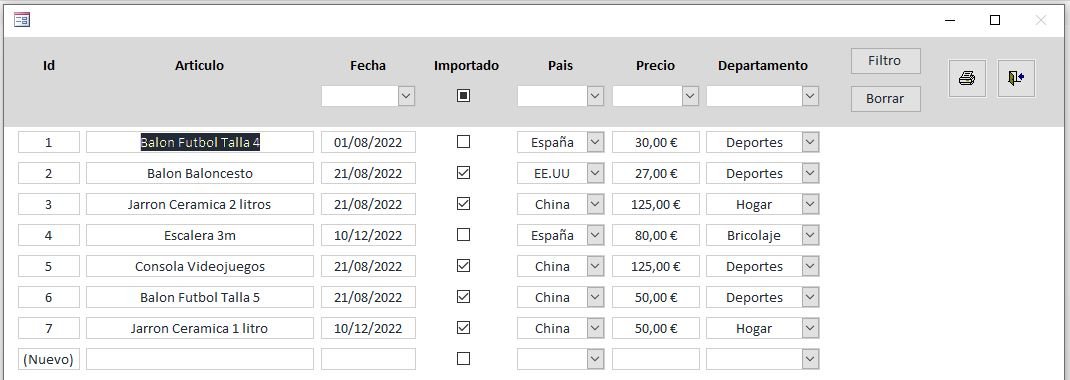The image size is (1070, 380).
Task: Click the empty Articulo field in Nuevo row
Action: pos(200,359)
